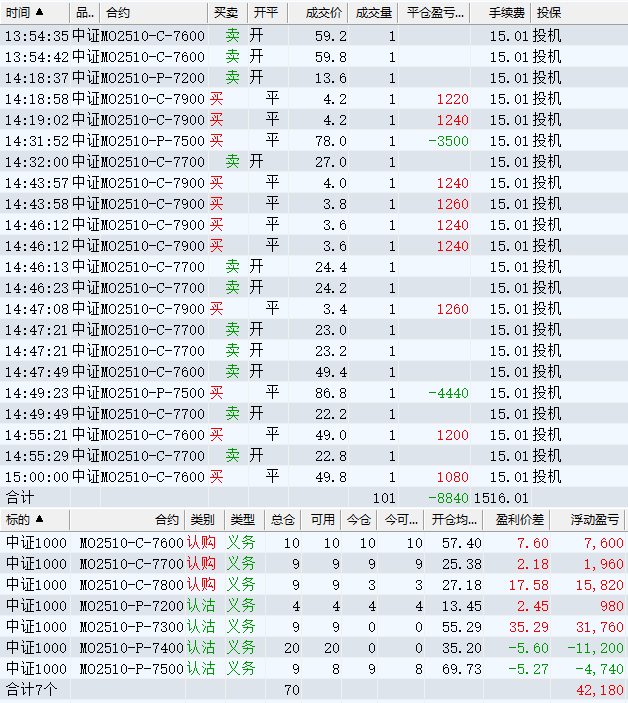
Task: Click the 42,180 total floating profit cell
Action: click(x=599, y=690)
